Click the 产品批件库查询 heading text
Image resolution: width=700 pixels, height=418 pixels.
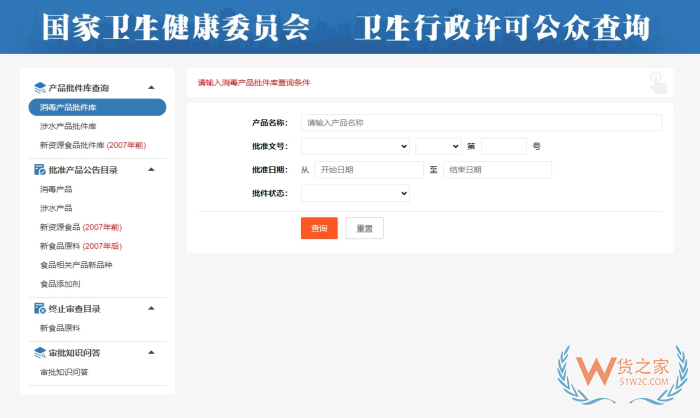pos(79,88)
